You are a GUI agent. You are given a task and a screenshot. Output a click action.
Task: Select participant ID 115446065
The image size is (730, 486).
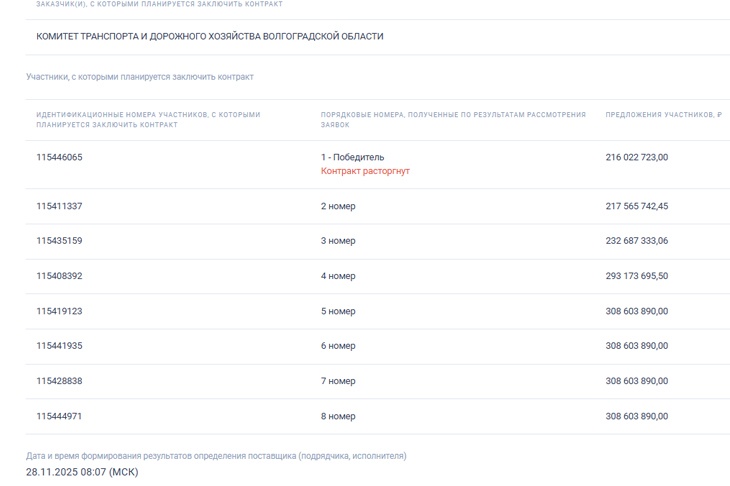tap(59, 157)
